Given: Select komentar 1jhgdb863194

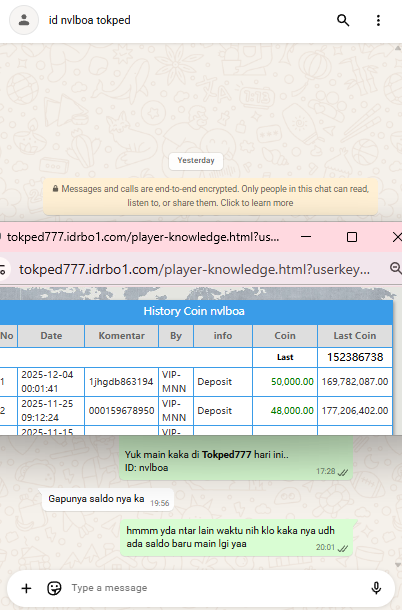Looking at the screenshot, I should click(121, 382).
